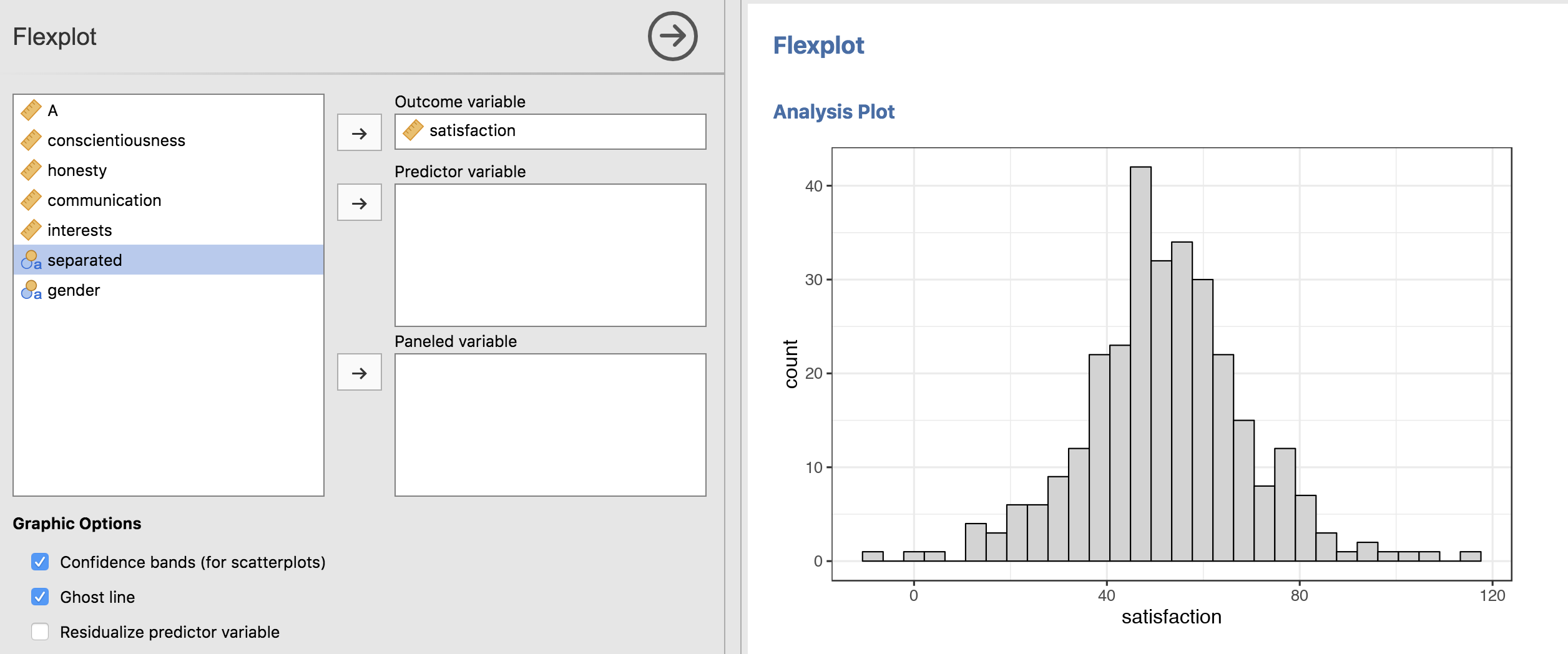Click ruler icon beside honesty

click(x=31, y=170)
